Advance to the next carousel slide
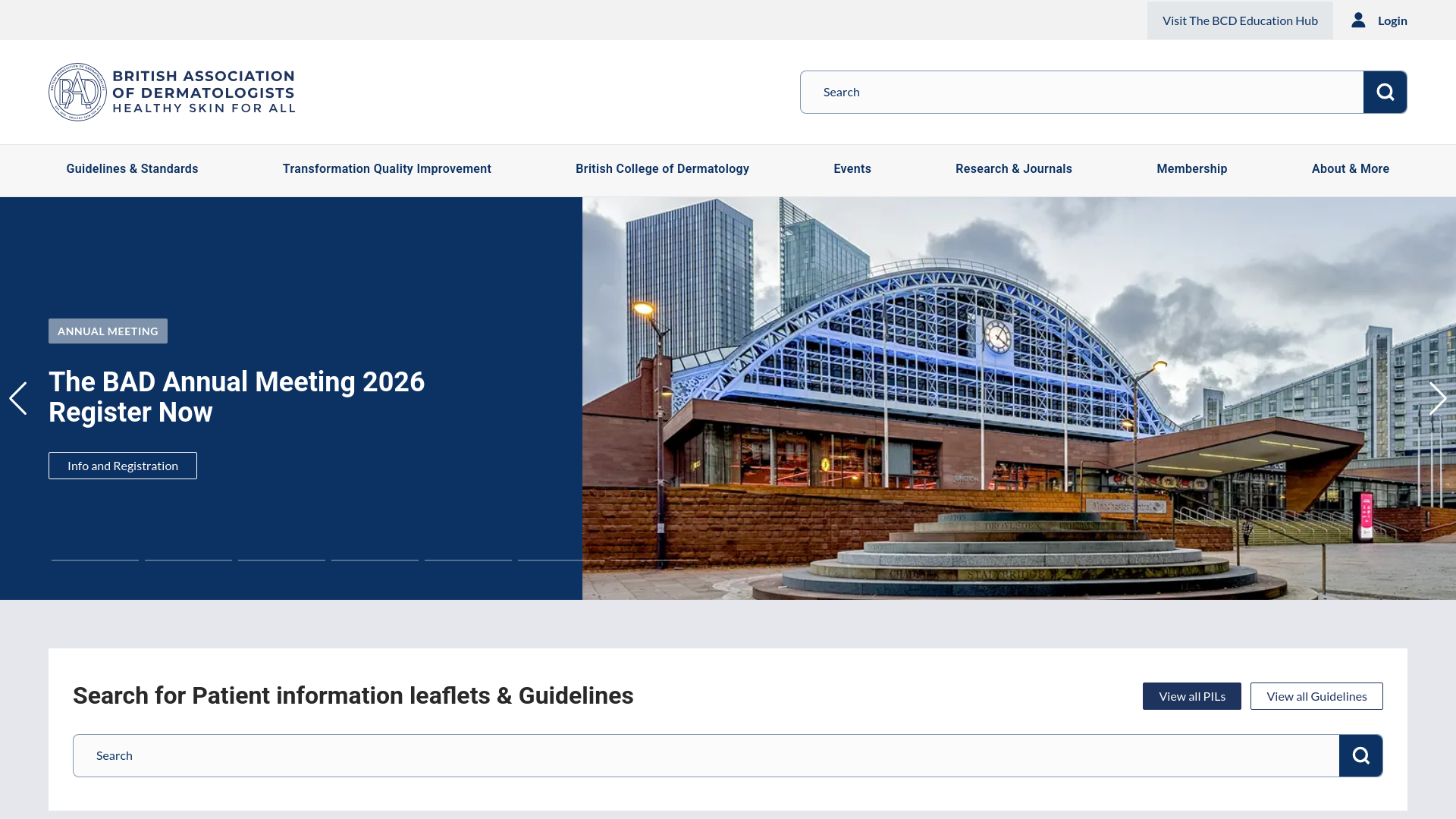This screenshot has height=819, width=1456. click(1437, 398)
